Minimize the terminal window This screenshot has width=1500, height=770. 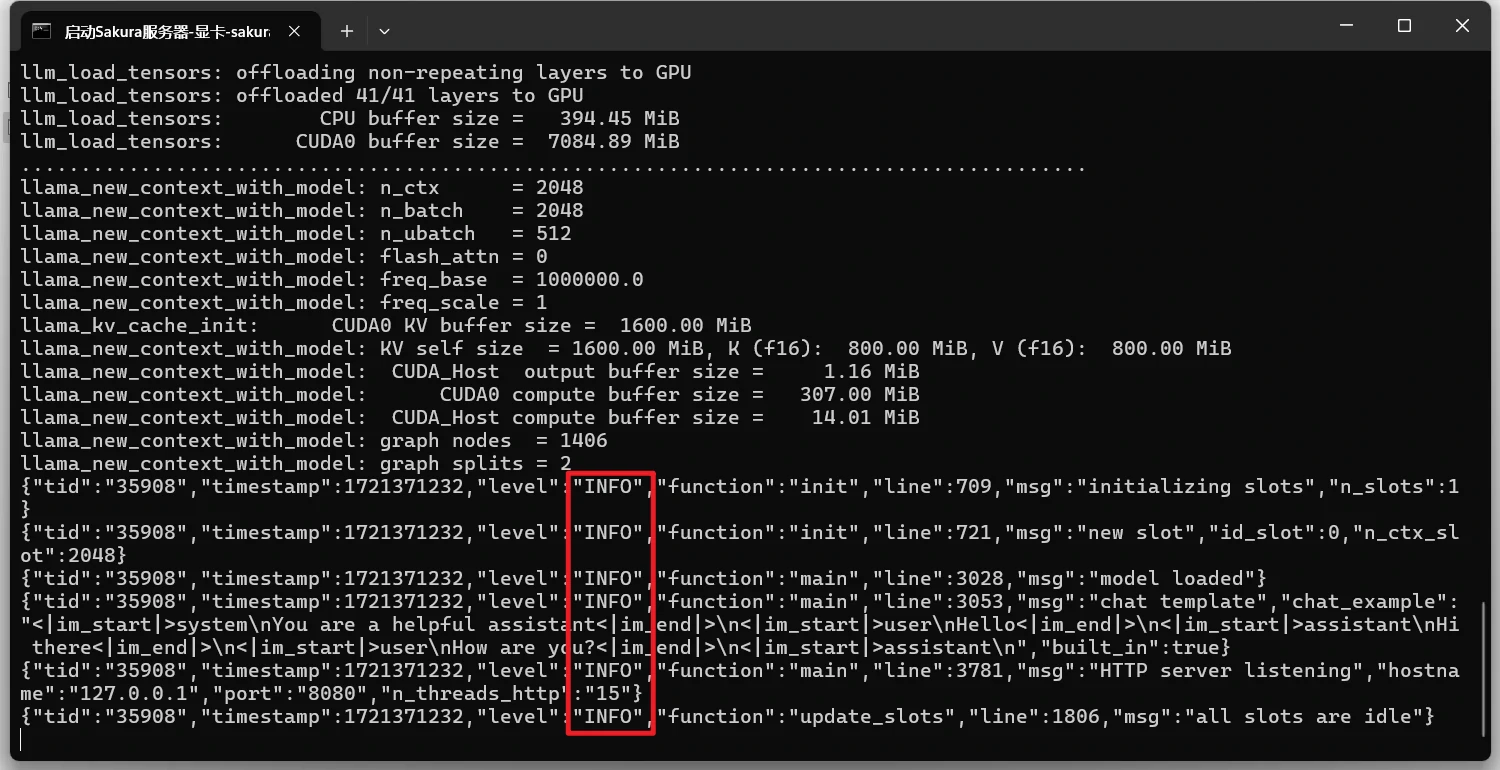click(x=1346, y=27)
